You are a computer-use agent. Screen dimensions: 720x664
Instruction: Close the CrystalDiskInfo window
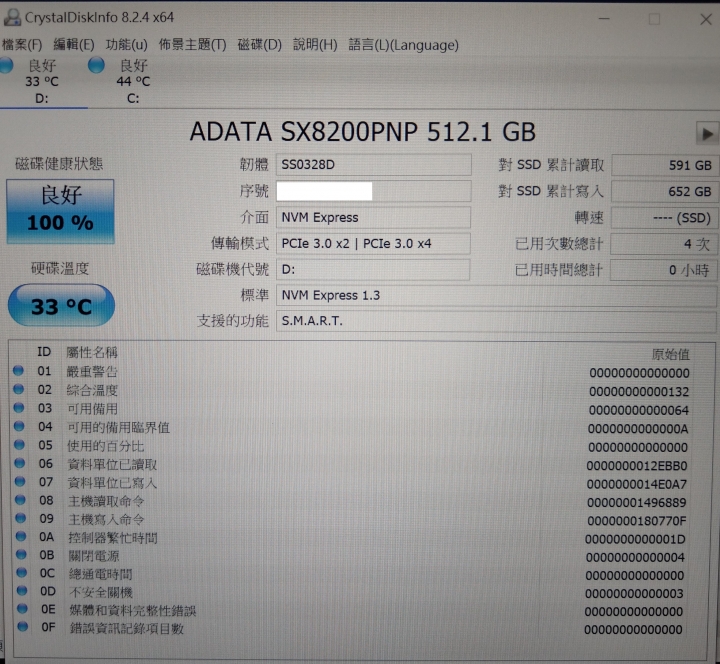click(706, 19)
